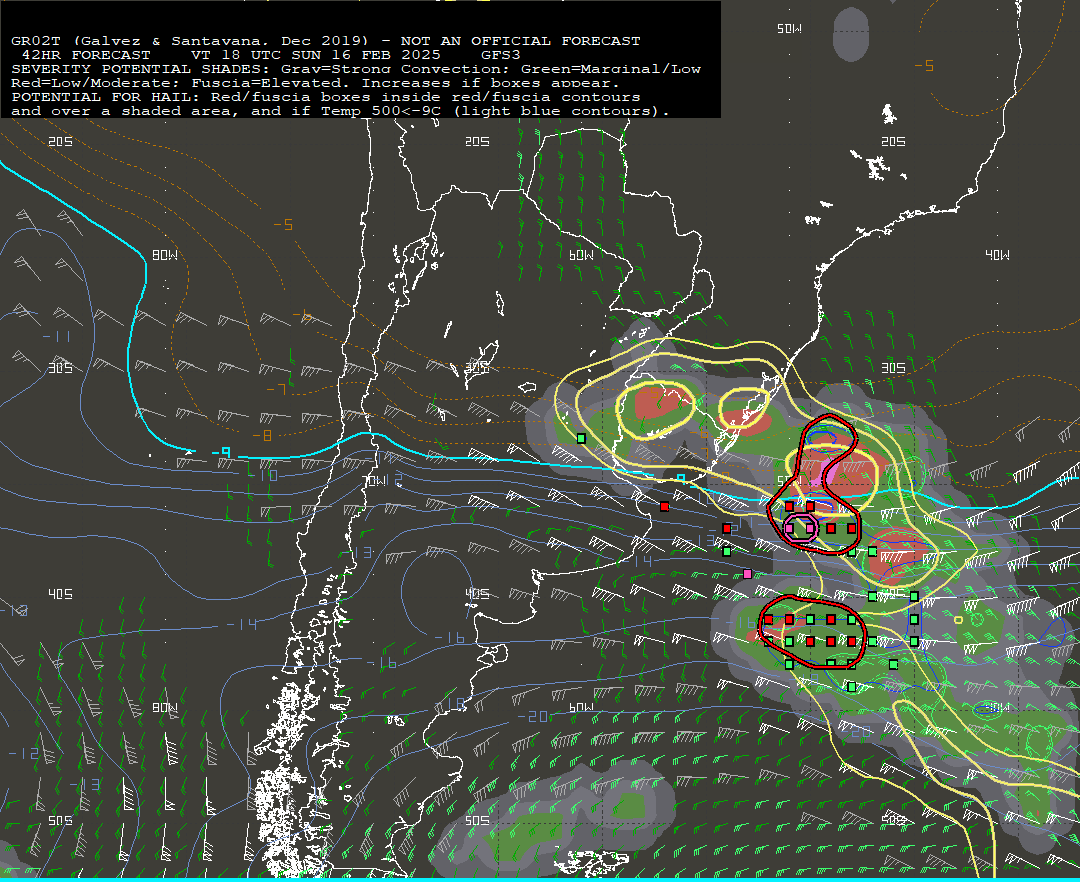This screenshot has height=882, width=1080.
Task: Click the '40W' longitude label
Action: point(997,255)
